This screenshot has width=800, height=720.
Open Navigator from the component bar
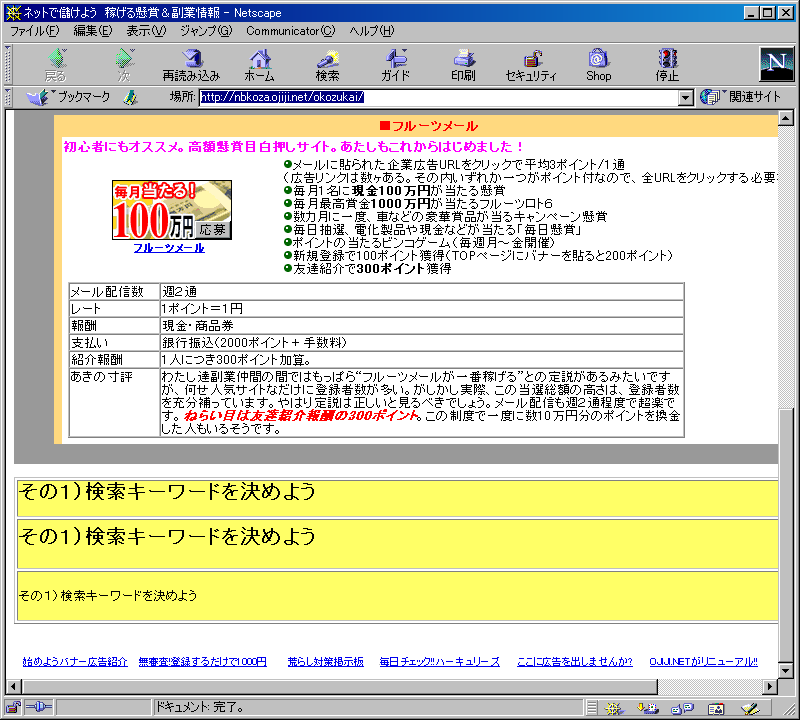614,708
